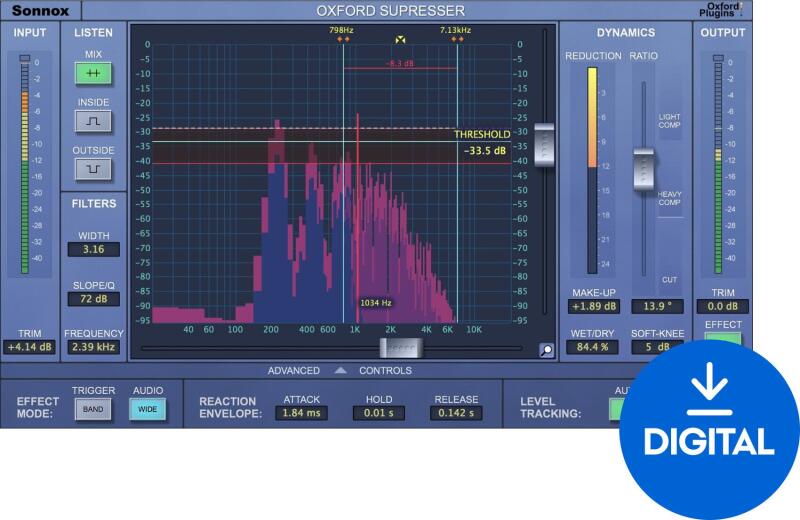
Task: Click the 7.13kHz upper band marker
Action: coord(456,42)
